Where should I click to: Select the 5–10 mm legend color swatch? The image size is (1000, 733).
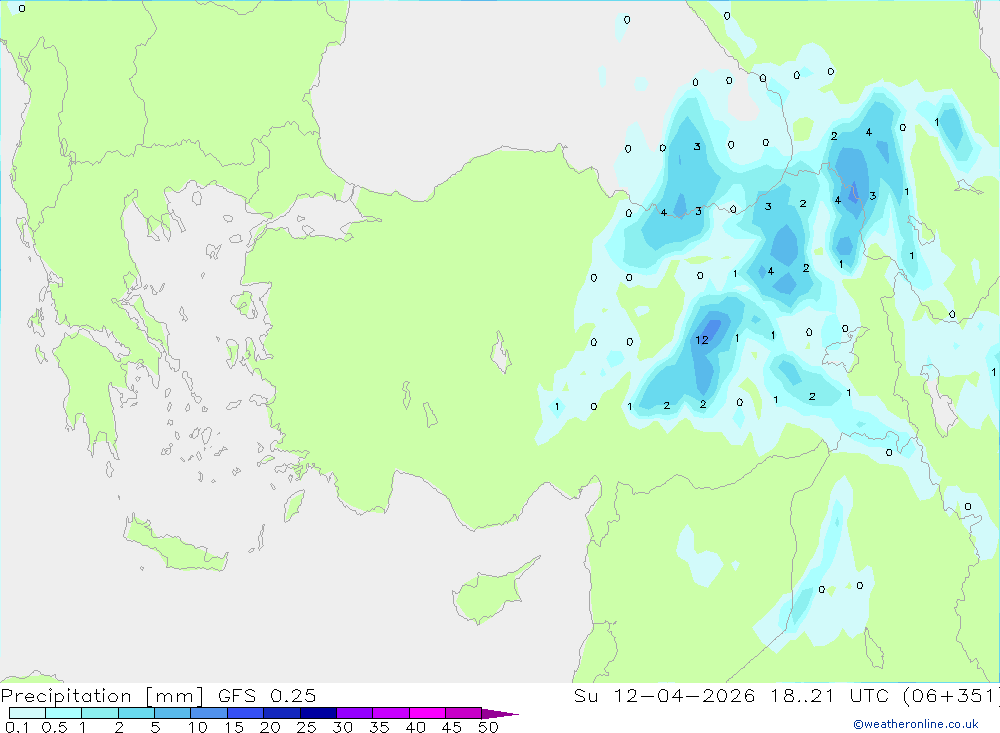point(173,713)
